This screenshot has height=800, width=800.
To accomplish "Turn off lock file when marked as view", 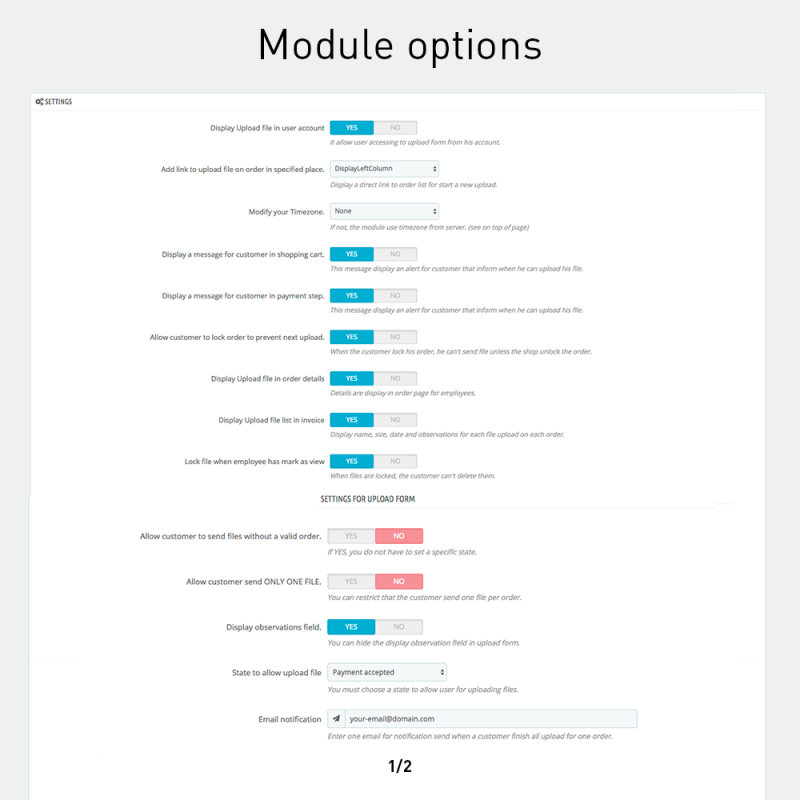I will coord(395,461).
